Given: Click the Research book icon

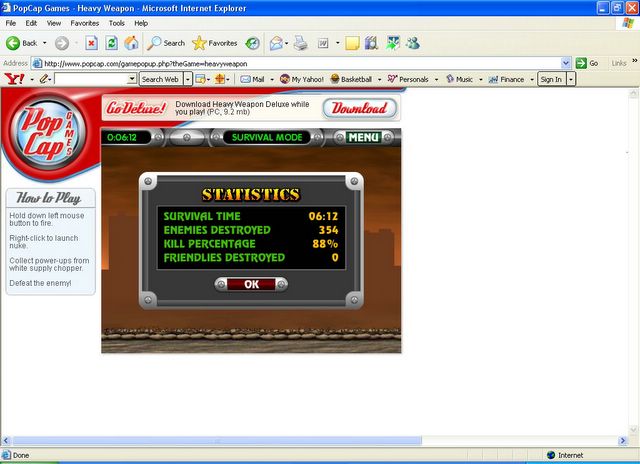Looking at the screenshot, I should click(371, 43).
